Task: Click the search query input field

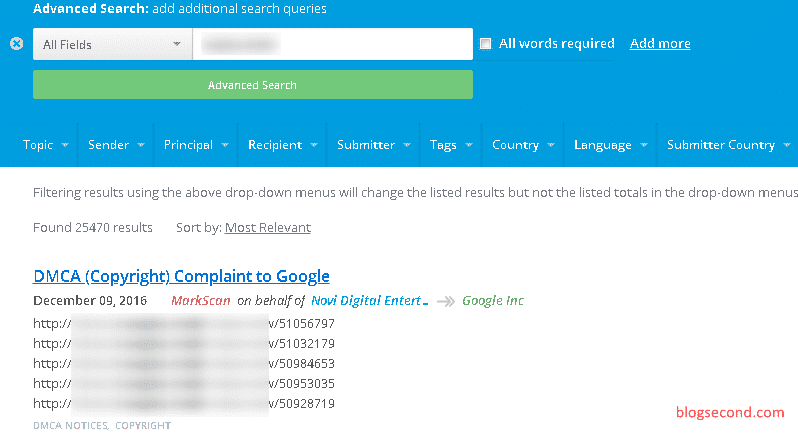Action: pos(333,44)
